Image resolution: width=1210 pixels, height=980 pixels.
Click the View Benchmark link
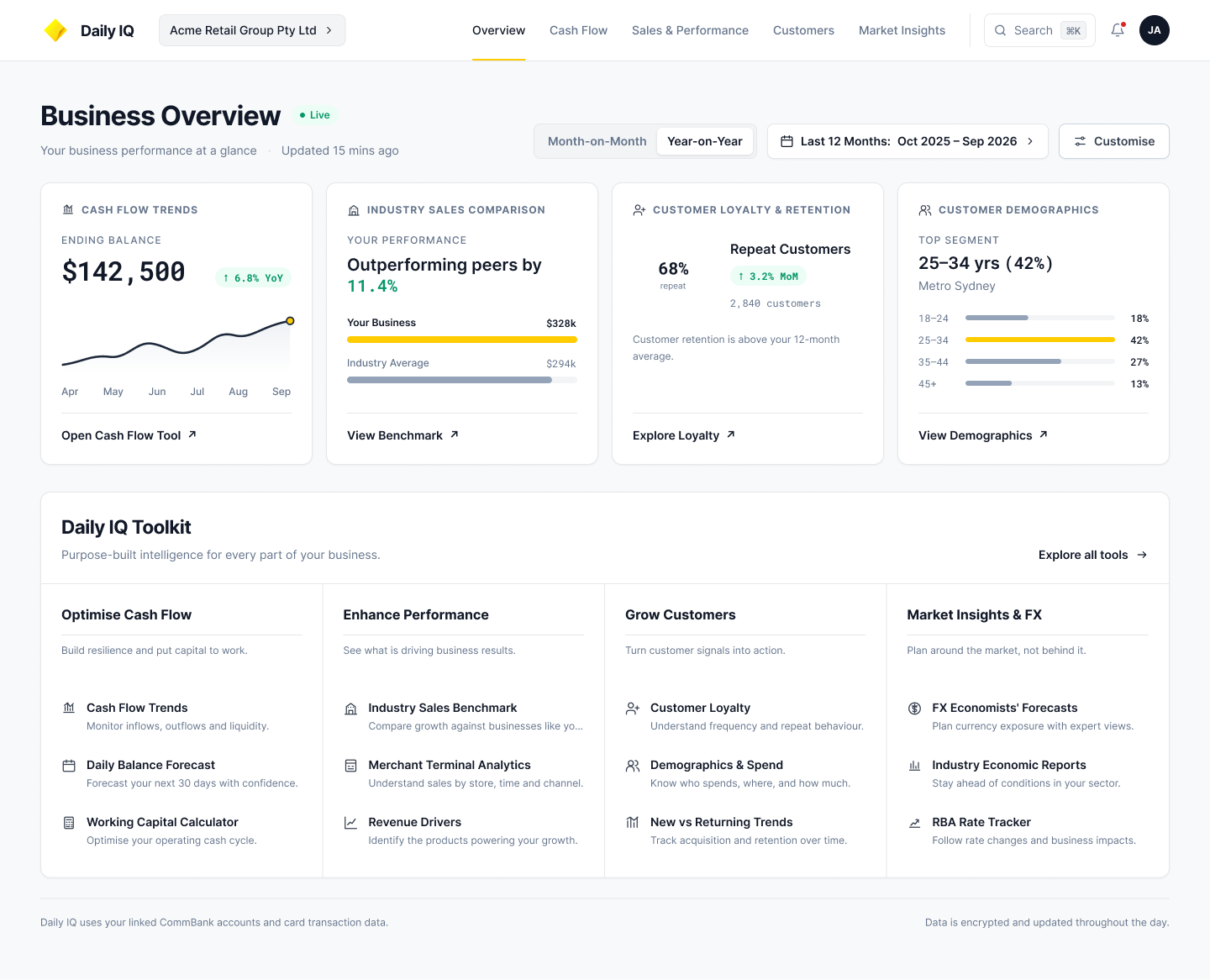point(403,435)
